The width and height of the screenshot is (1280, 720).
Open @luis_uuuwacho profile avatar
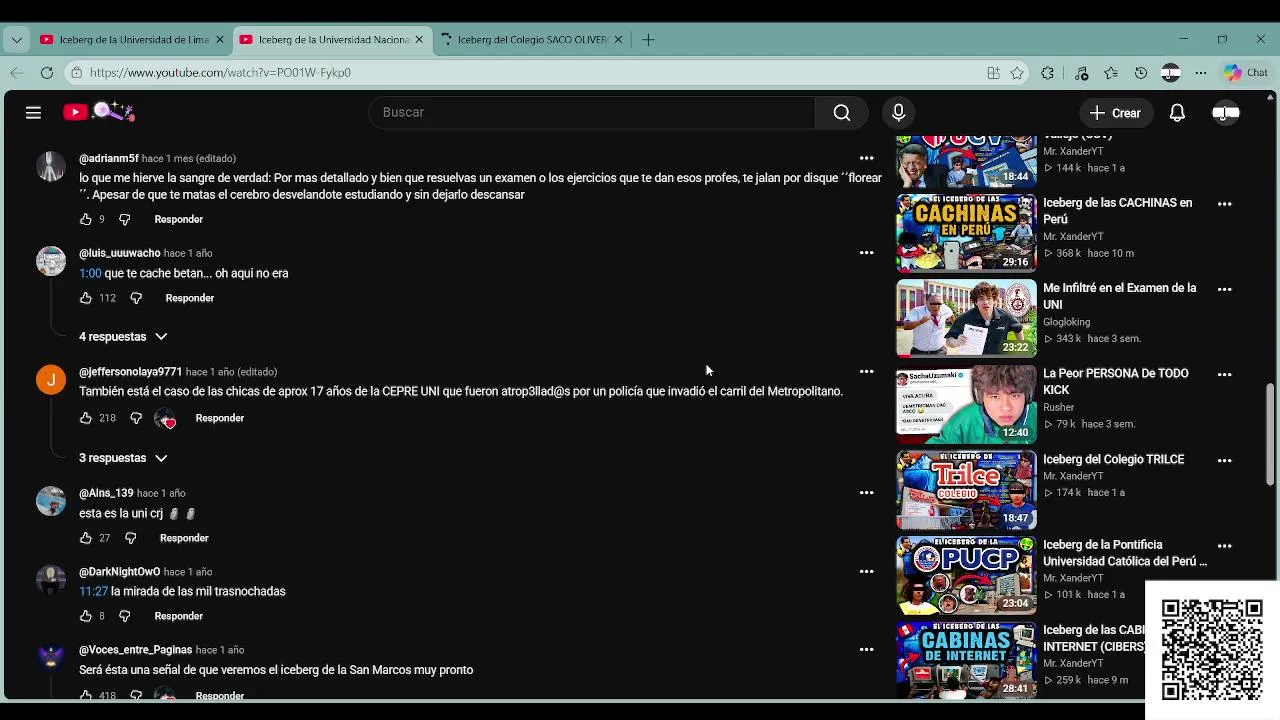[51, 260]
